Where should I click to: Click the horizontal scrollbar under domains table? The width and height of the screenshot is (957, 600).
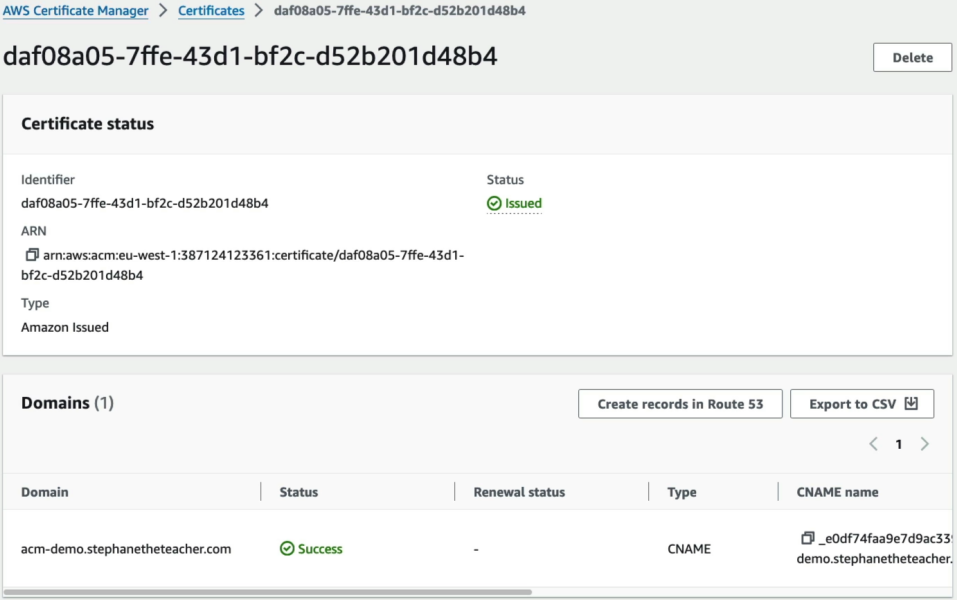[x=267, y=592]
